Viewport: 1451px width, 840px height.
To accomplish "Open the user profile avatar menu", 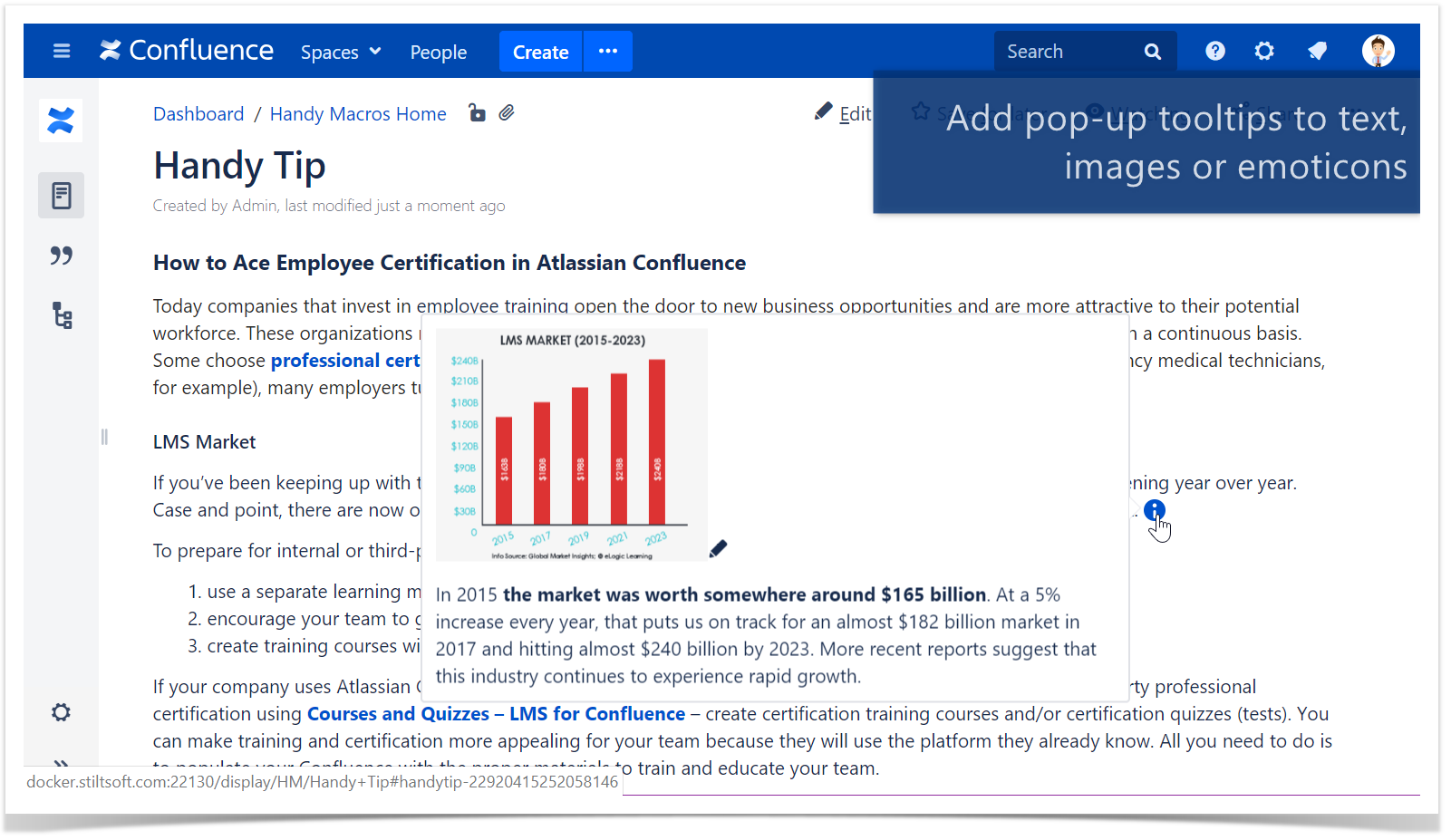I will (1378, 51).
